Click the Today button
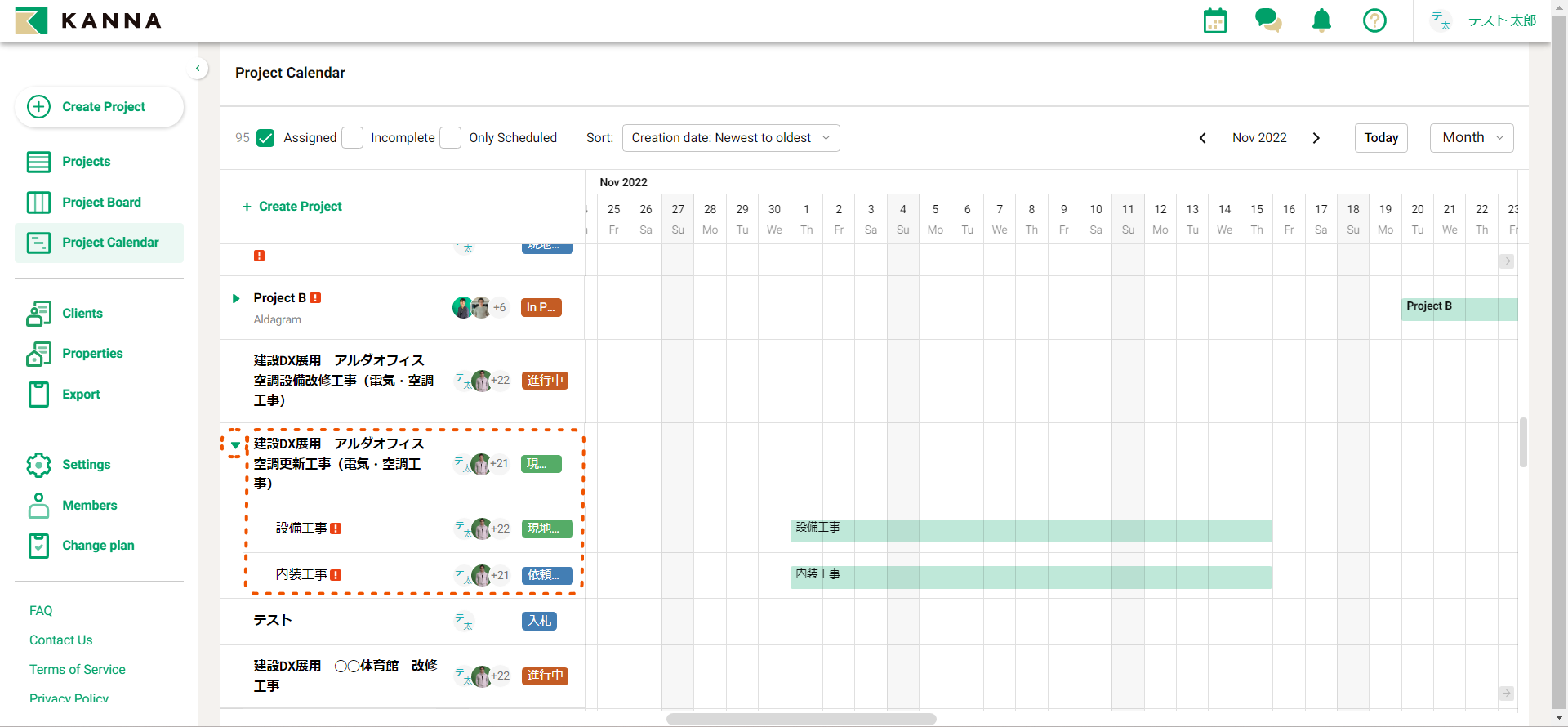The height and width of the screenshot is (727, 1568). pyautogui.click(x=1381, y=138)
